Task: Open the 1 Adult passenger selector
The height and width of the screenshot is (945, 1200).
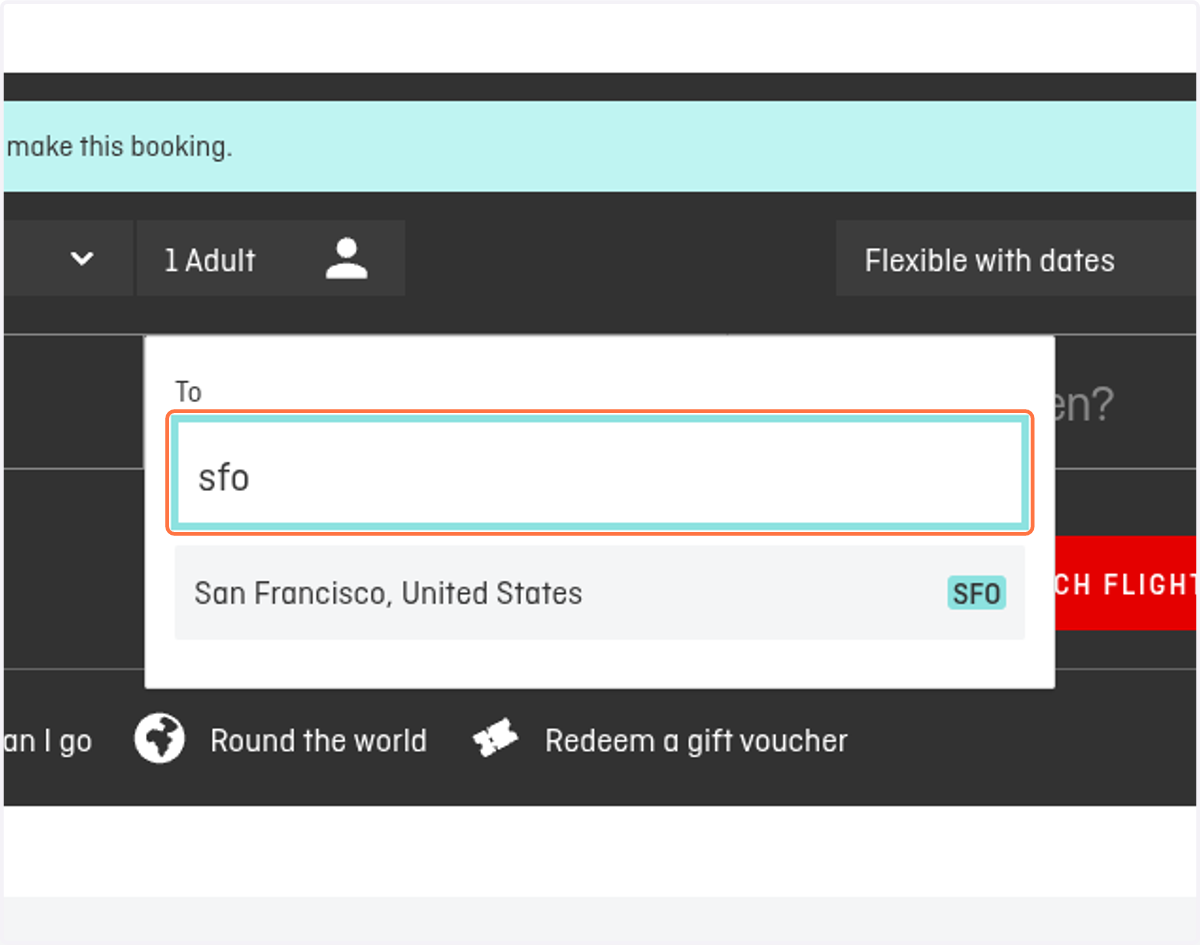Action: [271, 258]
